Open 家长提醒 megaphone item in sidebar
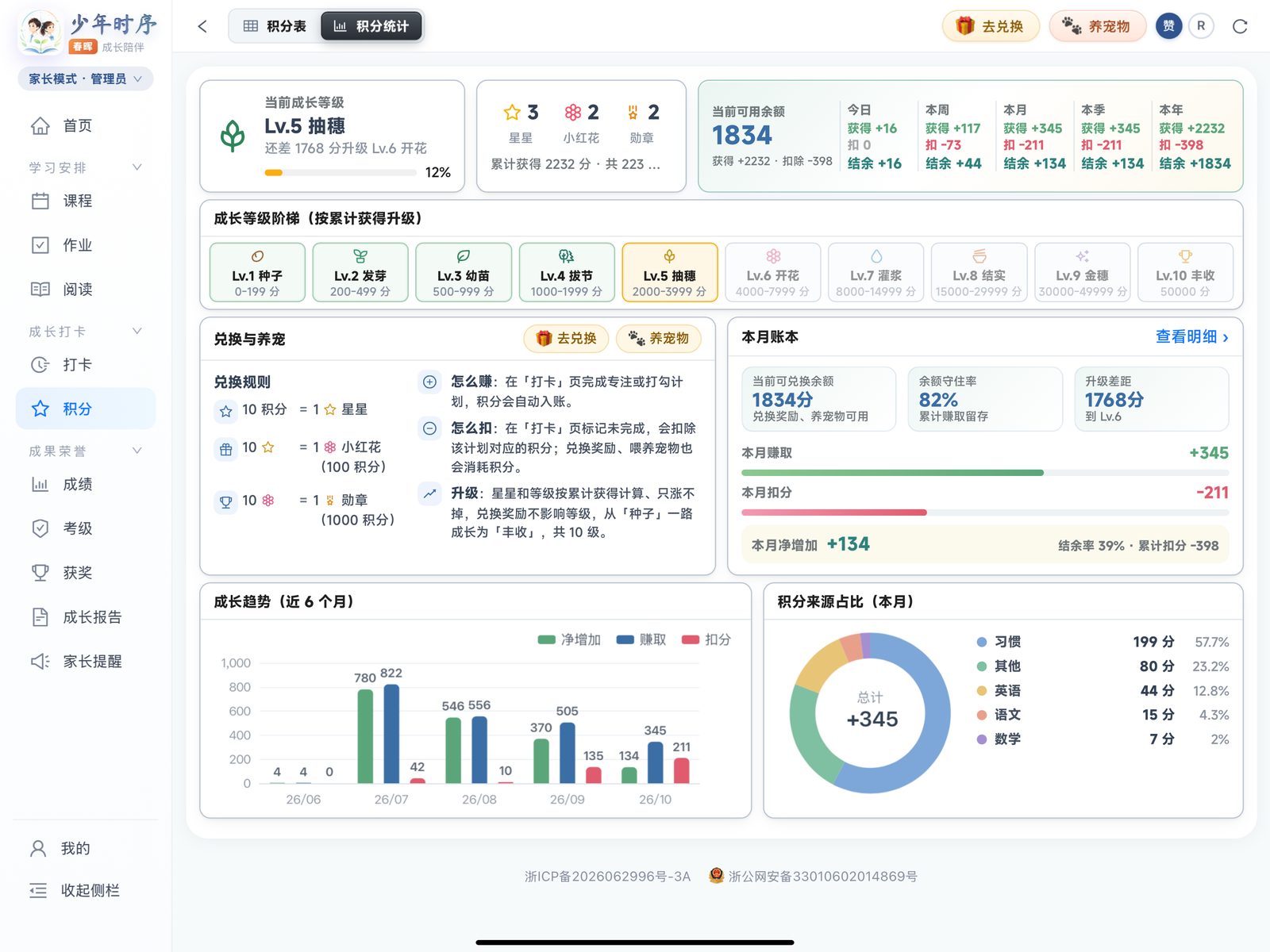 pyautogui.click(x=86, y=661)
